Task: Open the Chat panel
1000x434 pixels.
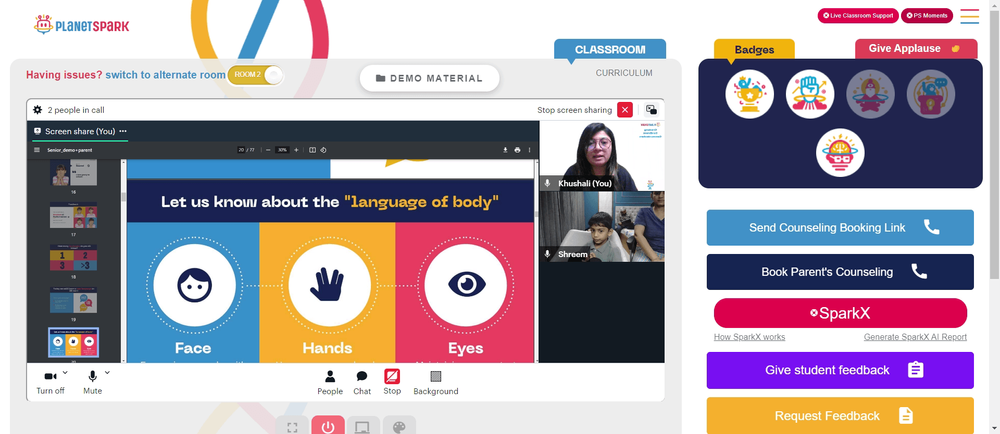Action: [x=362, y=382]
